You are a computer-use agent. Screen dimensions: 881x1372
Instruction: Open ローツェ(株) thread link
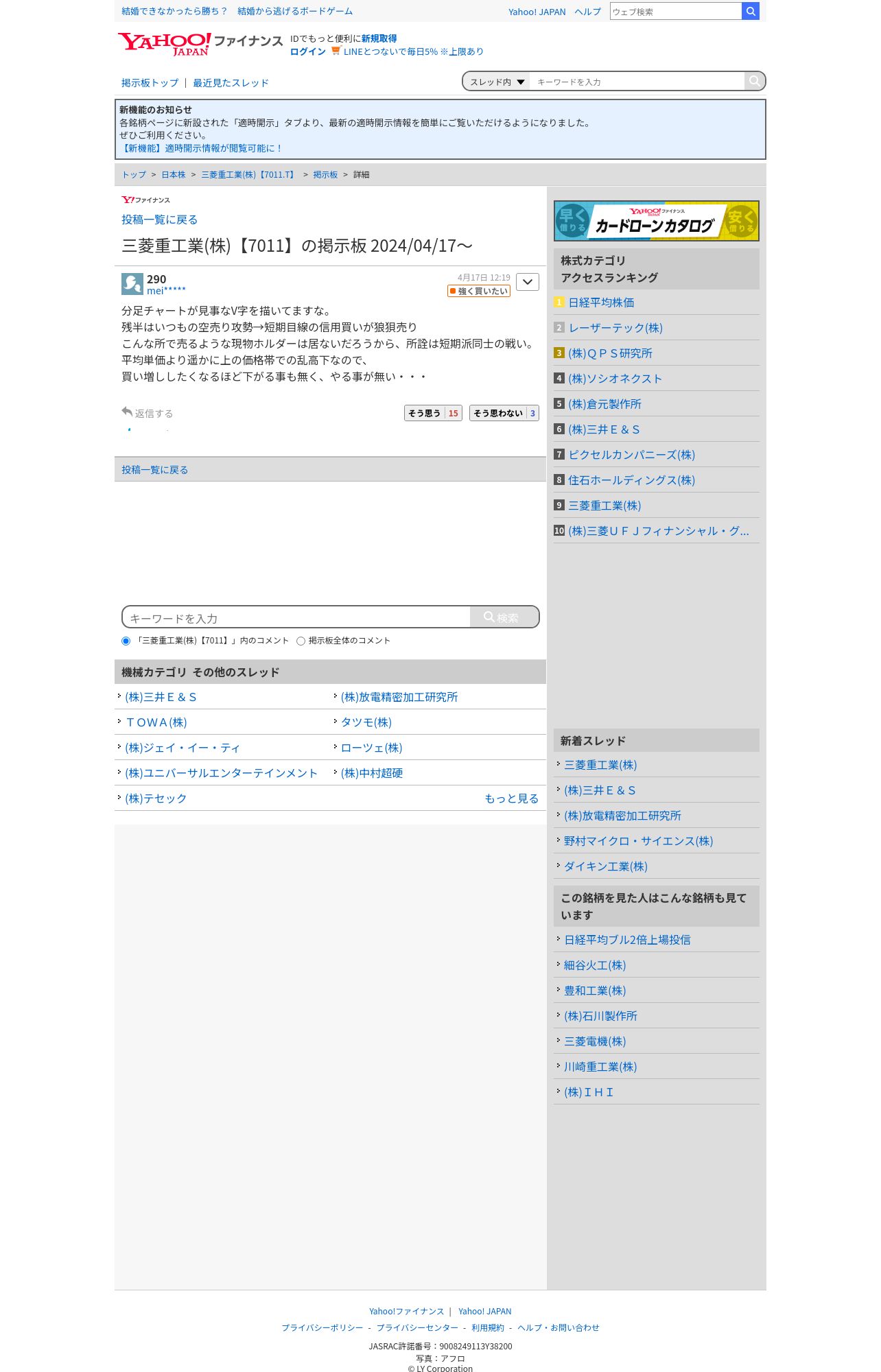click(372, 748)
